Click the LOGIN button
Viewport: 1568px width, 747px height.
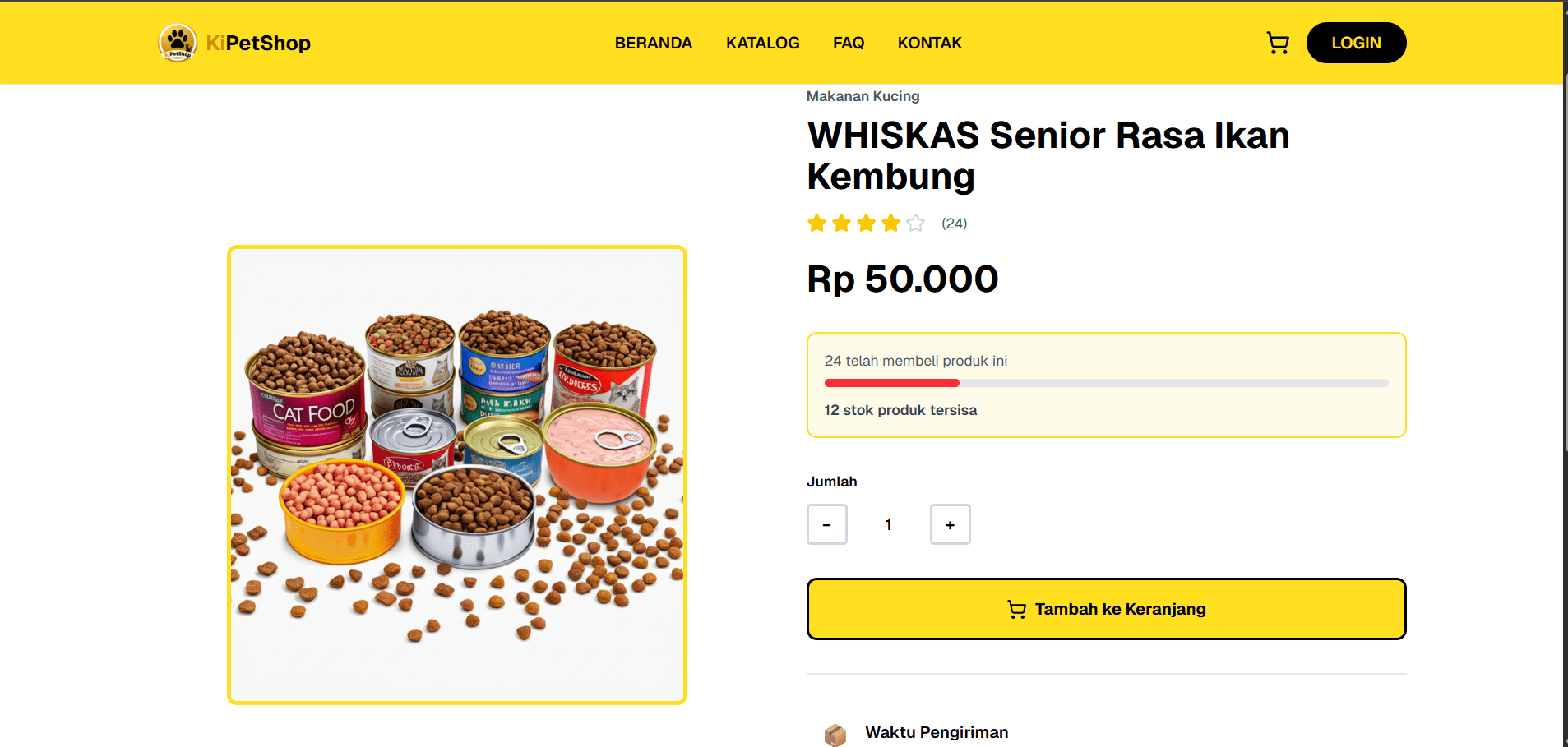1357,43
